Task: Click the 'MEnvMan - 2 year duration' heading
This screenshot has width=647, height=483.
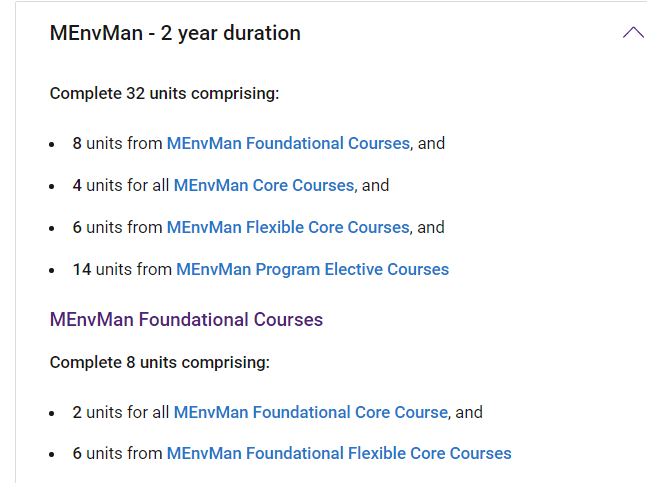Action: (175, 33)
